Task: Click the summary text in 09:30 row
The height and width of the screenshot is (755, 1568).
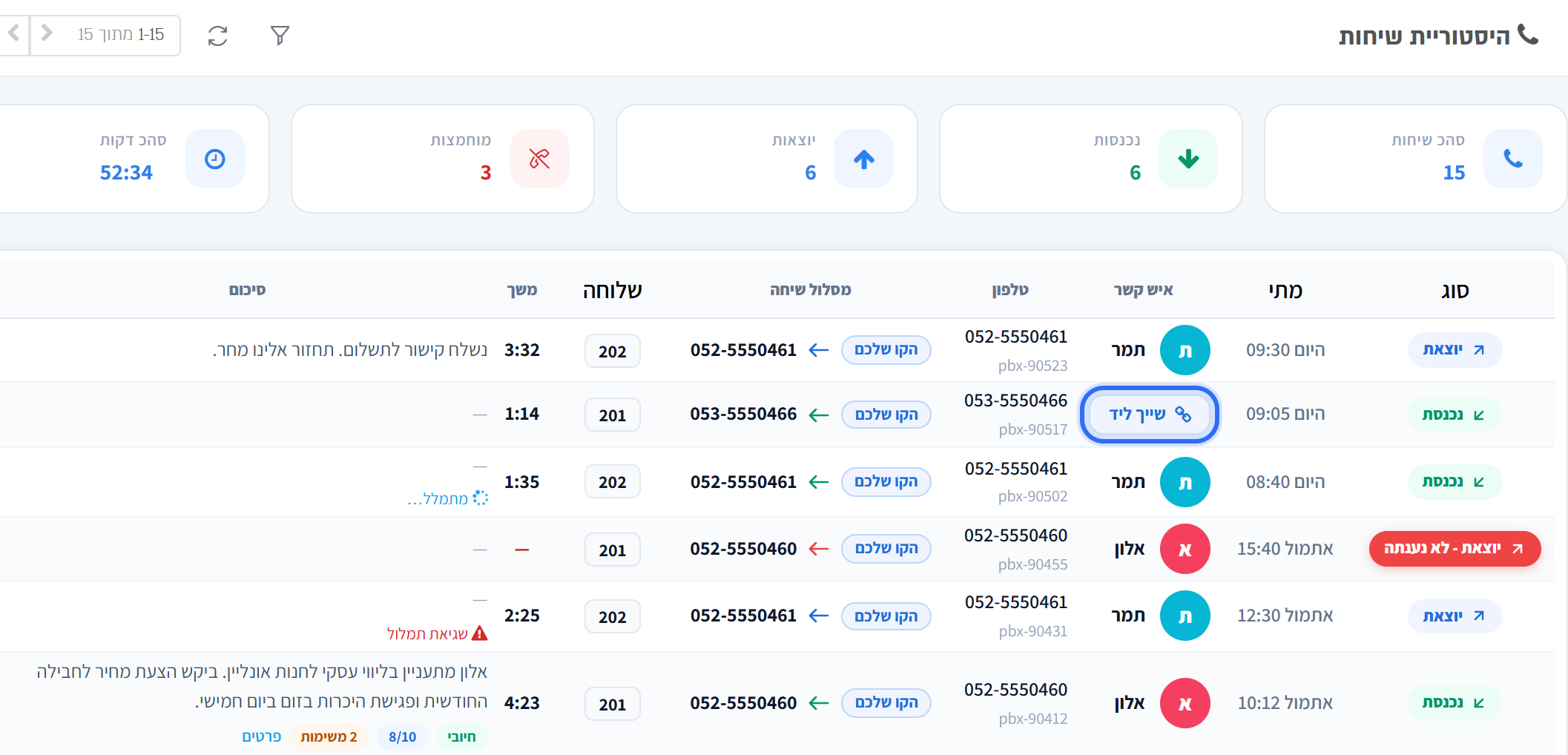Action: coord(350,350)
